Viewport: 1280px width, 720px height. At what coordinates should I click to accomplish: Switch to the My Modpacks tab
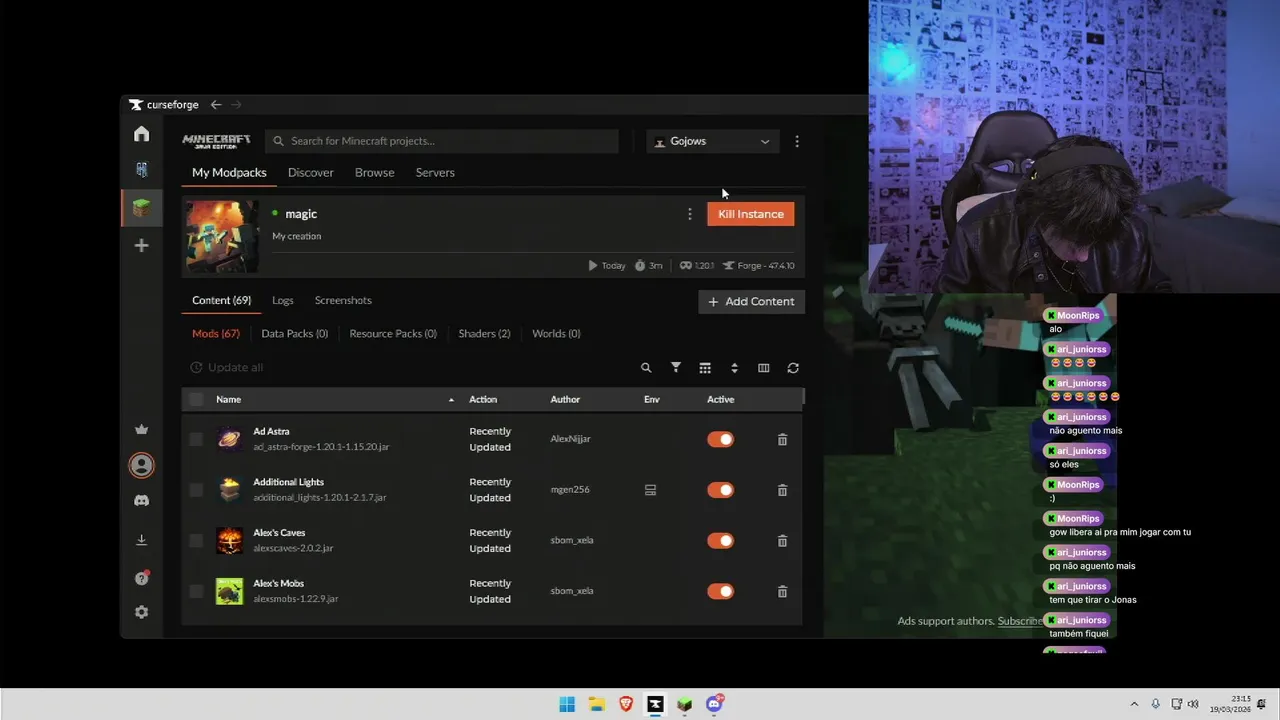[229, 172]
